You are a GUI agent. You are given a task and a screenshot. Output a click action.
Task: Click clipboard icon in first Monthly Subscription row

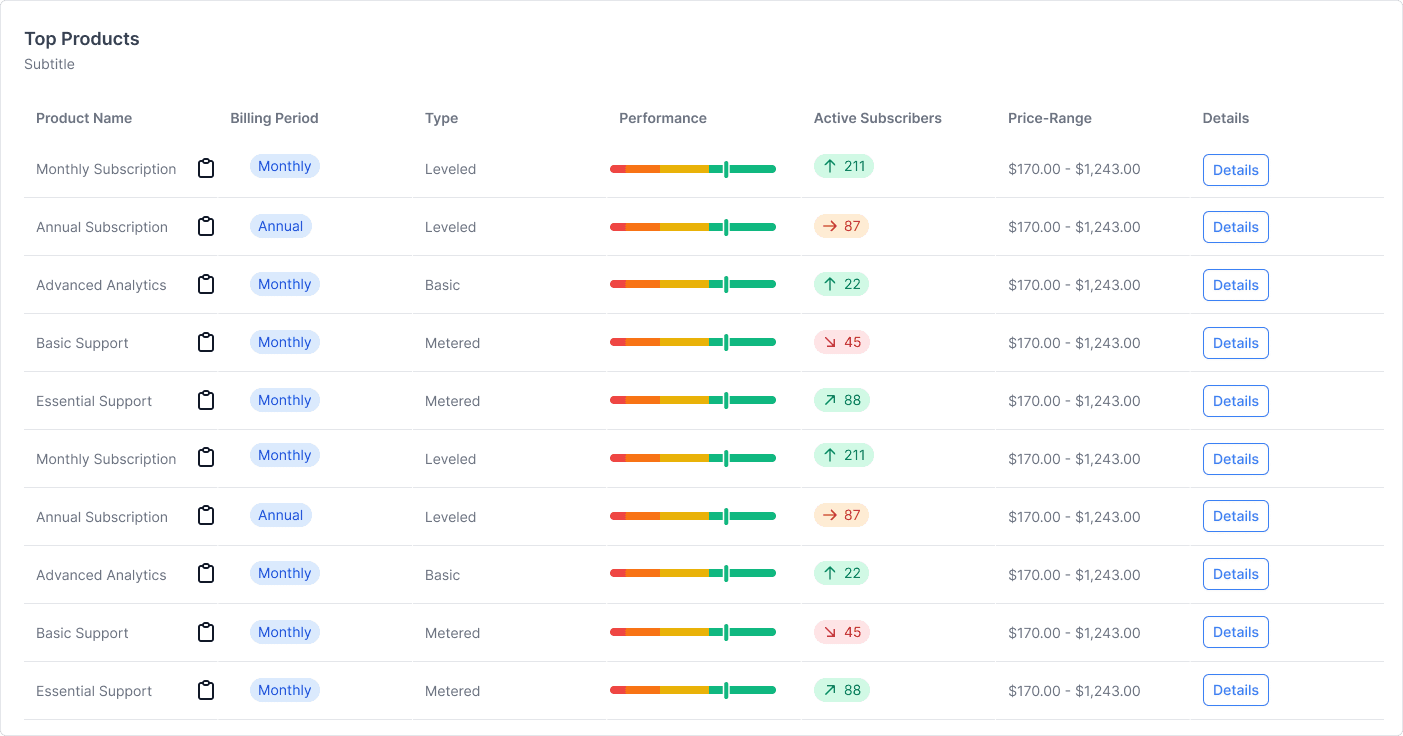click(x=206, y=169)
